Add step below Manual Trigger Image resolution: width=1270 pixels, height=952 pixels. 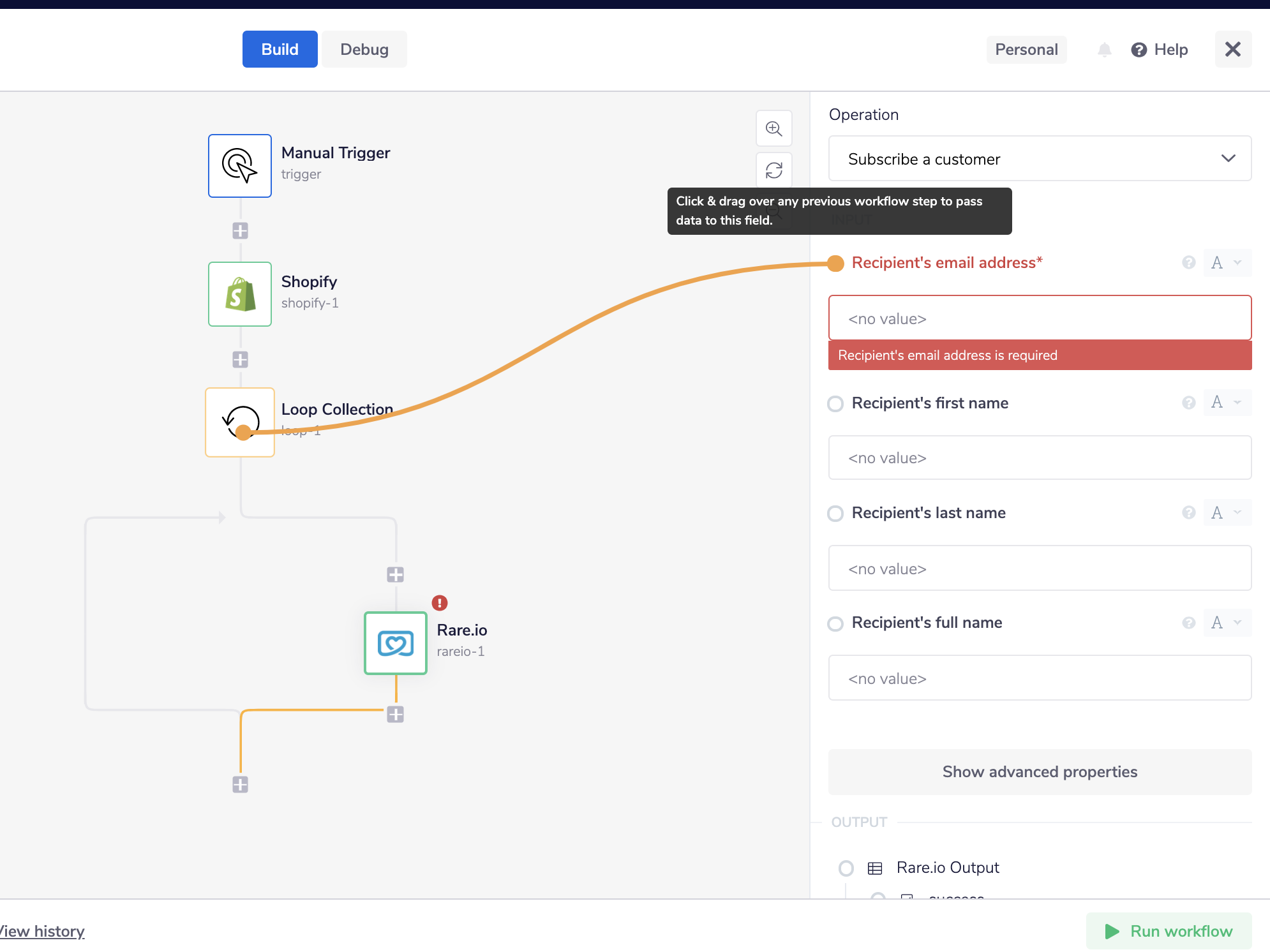tap(240, 230)
